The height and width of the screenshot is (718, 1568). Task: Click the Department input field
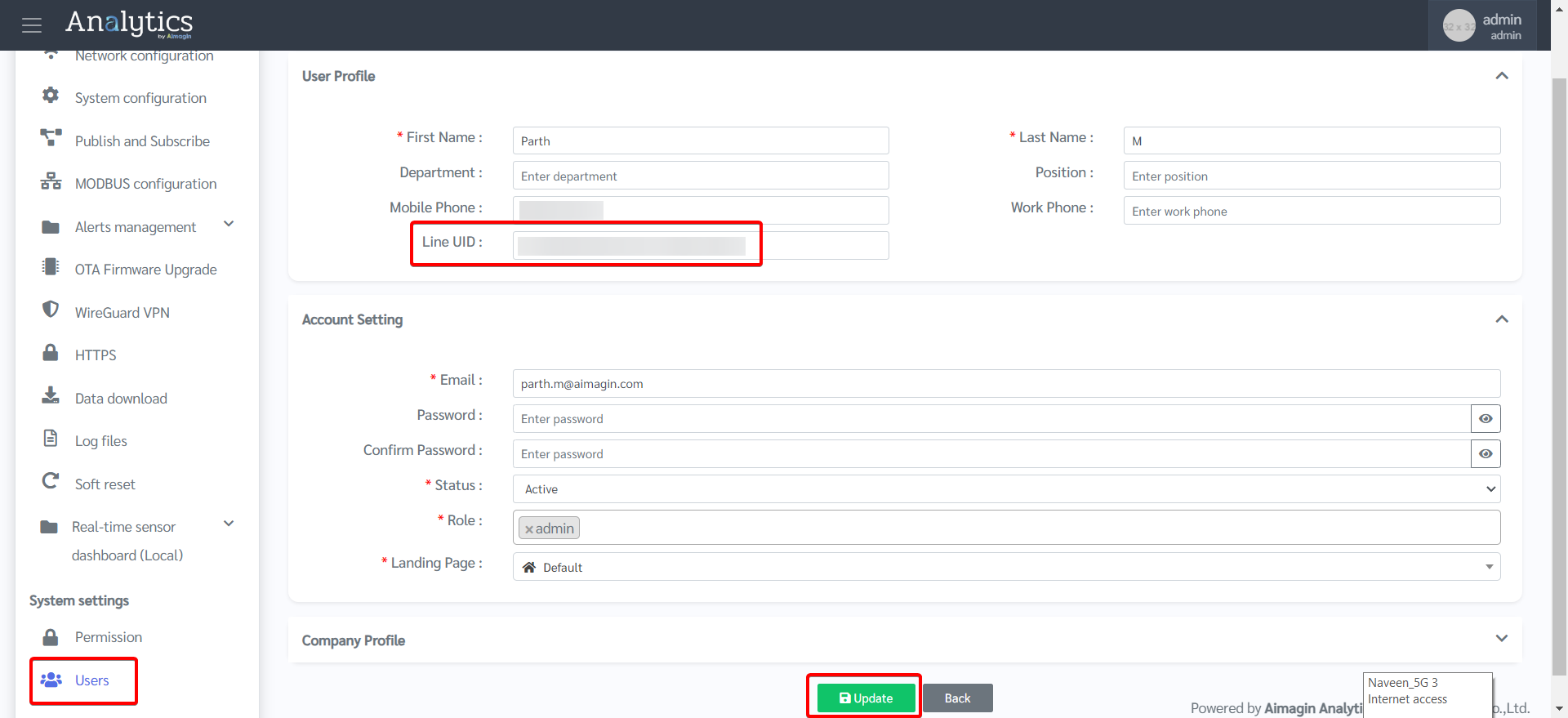pos(701,176)
